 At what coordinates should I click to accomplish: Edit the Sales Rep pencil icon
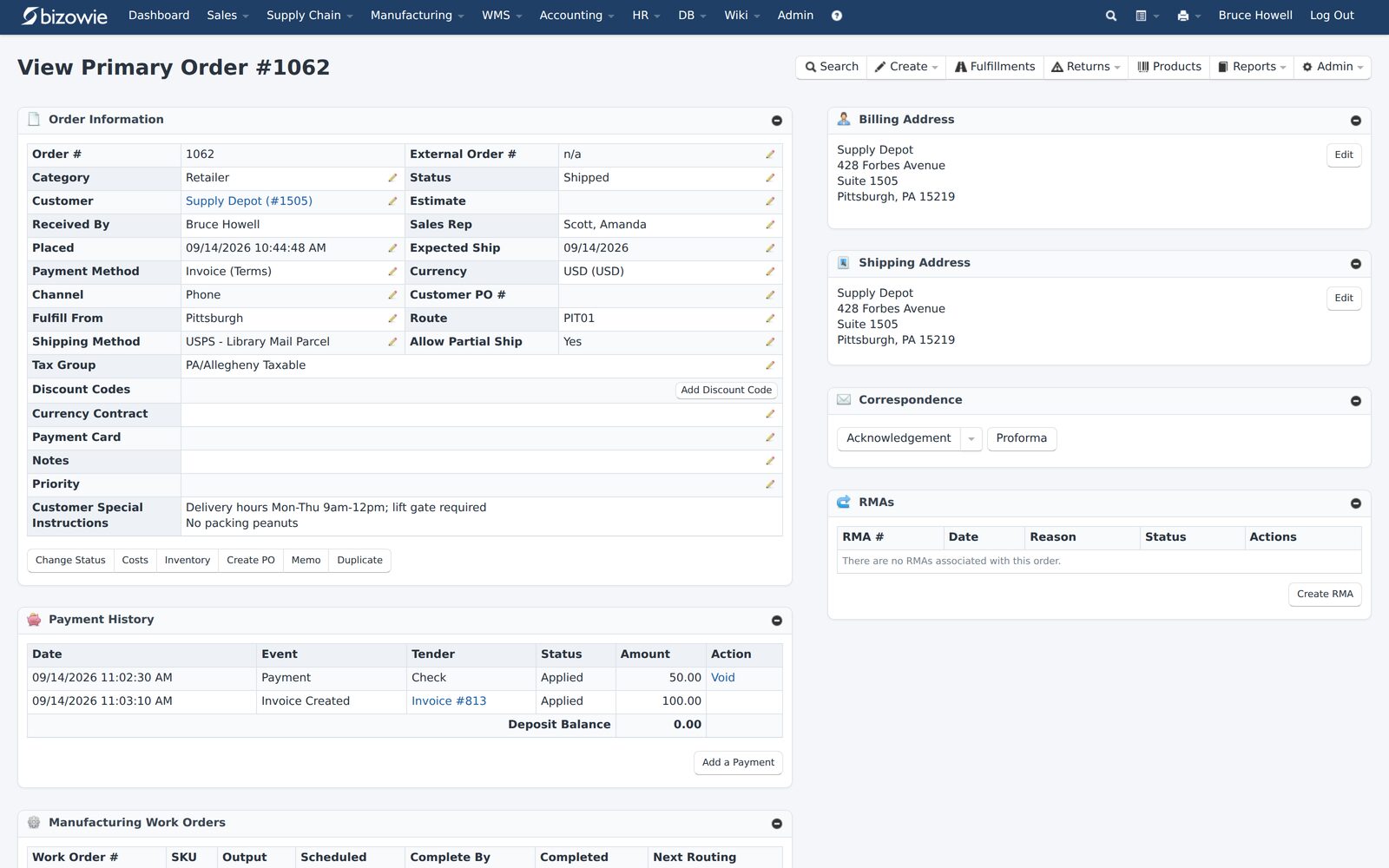pyautogui.click(x=770, y=225)
